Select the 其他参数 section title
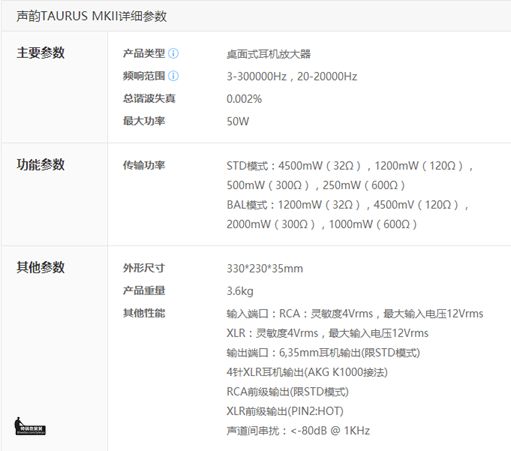511x451 pixels. (x=41, y=267)
